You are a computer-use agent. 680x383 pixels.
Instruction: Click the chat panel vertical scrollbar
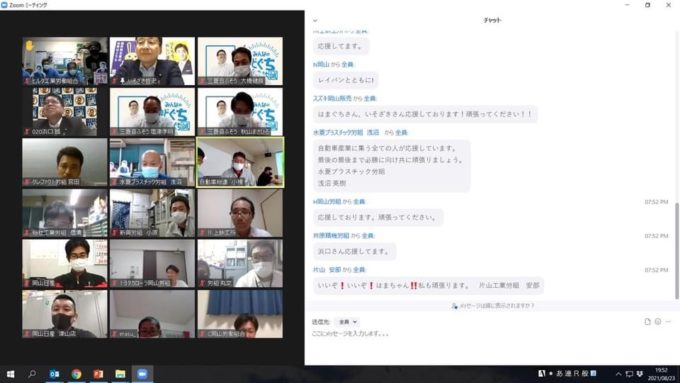point(677,251)
